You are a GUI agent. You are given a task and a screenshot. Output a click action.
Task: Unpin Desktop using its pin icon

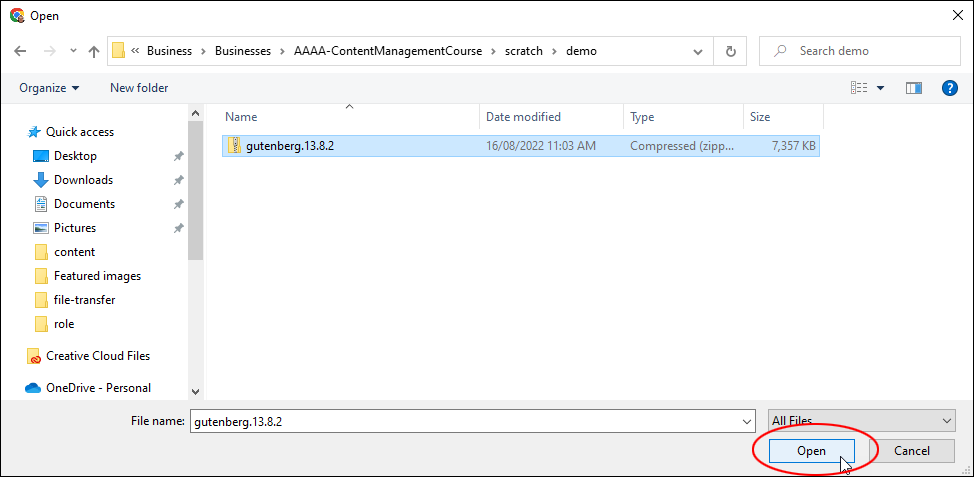point(178,157)
